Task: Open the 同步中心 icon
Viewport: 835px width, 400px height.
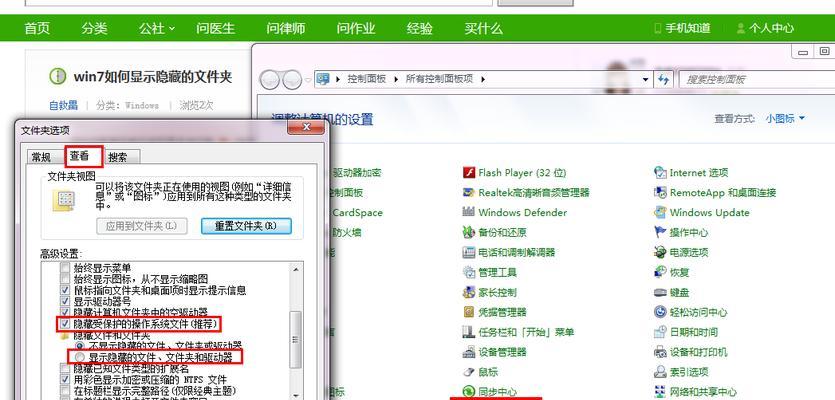Action: point(468,391)
